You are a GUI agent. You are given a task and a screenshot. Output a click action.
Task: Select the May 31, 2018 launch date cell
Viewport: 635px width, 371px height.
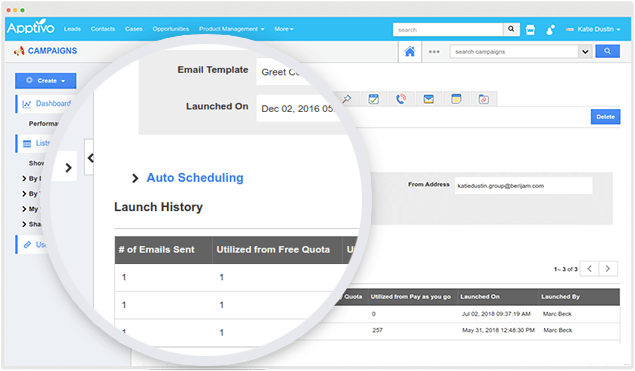[x=499, y=330]
